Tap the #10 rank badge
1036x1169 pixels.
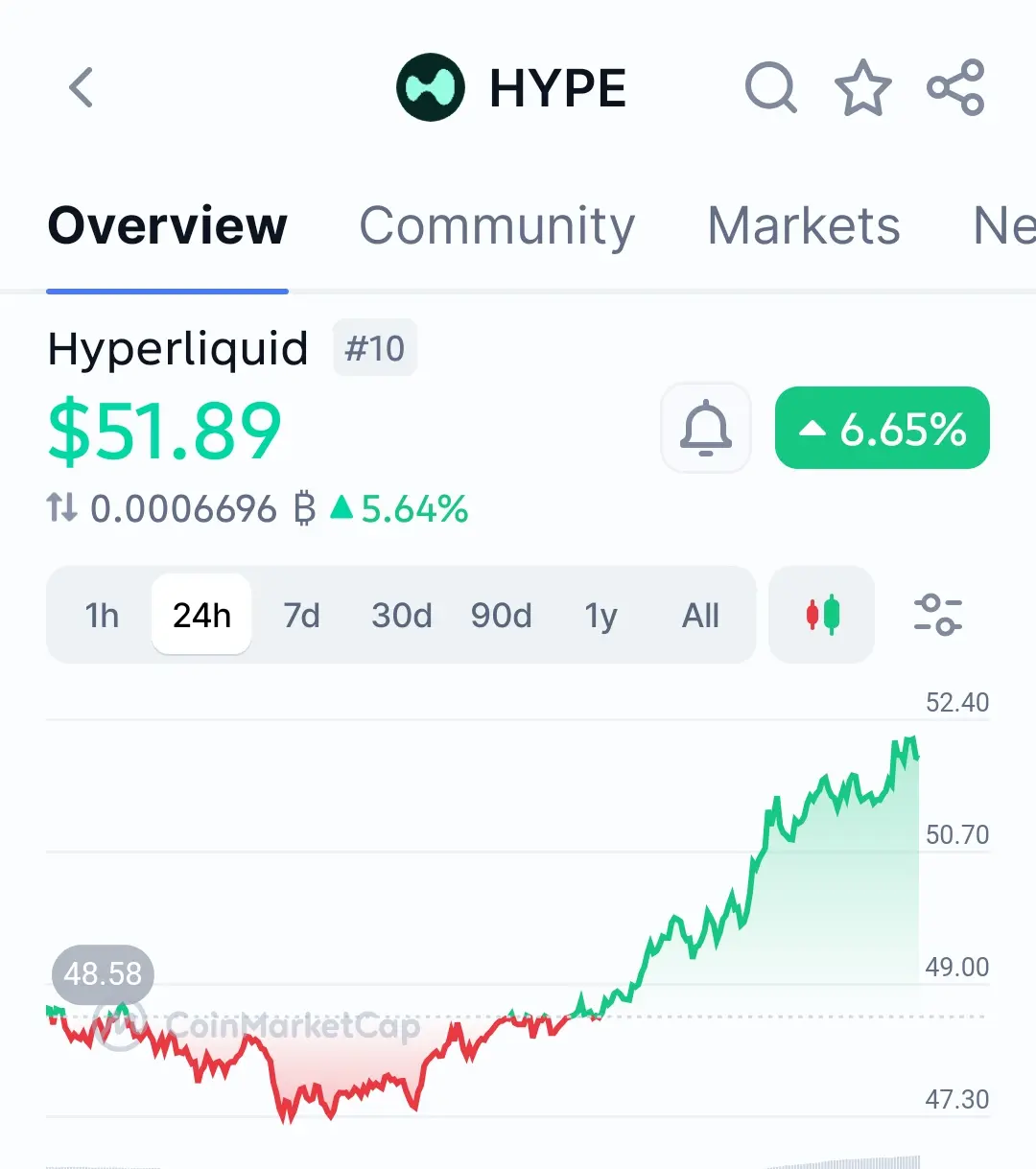375,348
